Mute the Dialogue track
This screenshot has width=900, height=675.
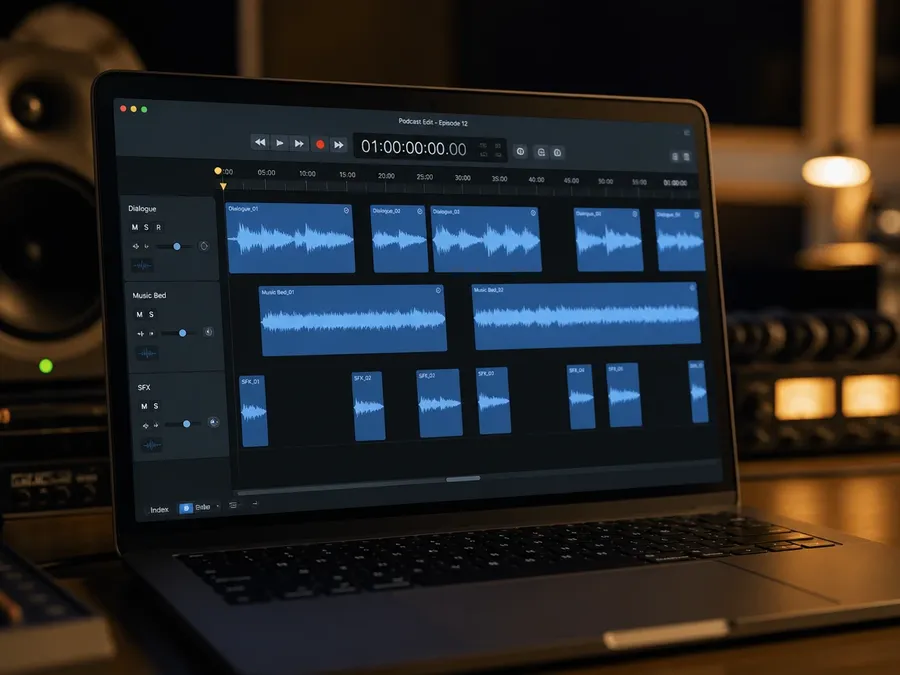click(135, 227)
